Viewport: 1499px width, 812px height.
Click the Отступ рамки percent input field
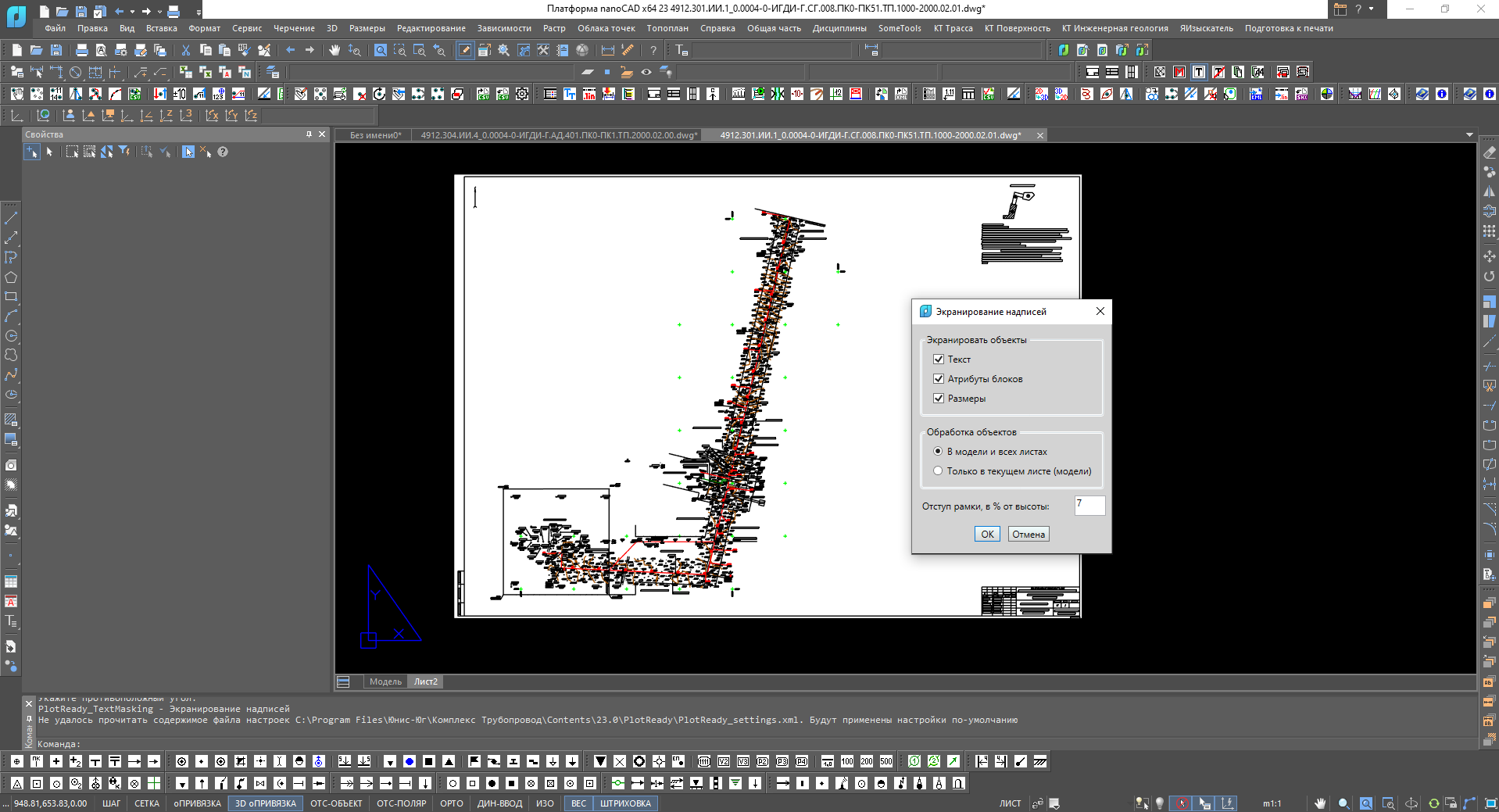(1089, 506)
